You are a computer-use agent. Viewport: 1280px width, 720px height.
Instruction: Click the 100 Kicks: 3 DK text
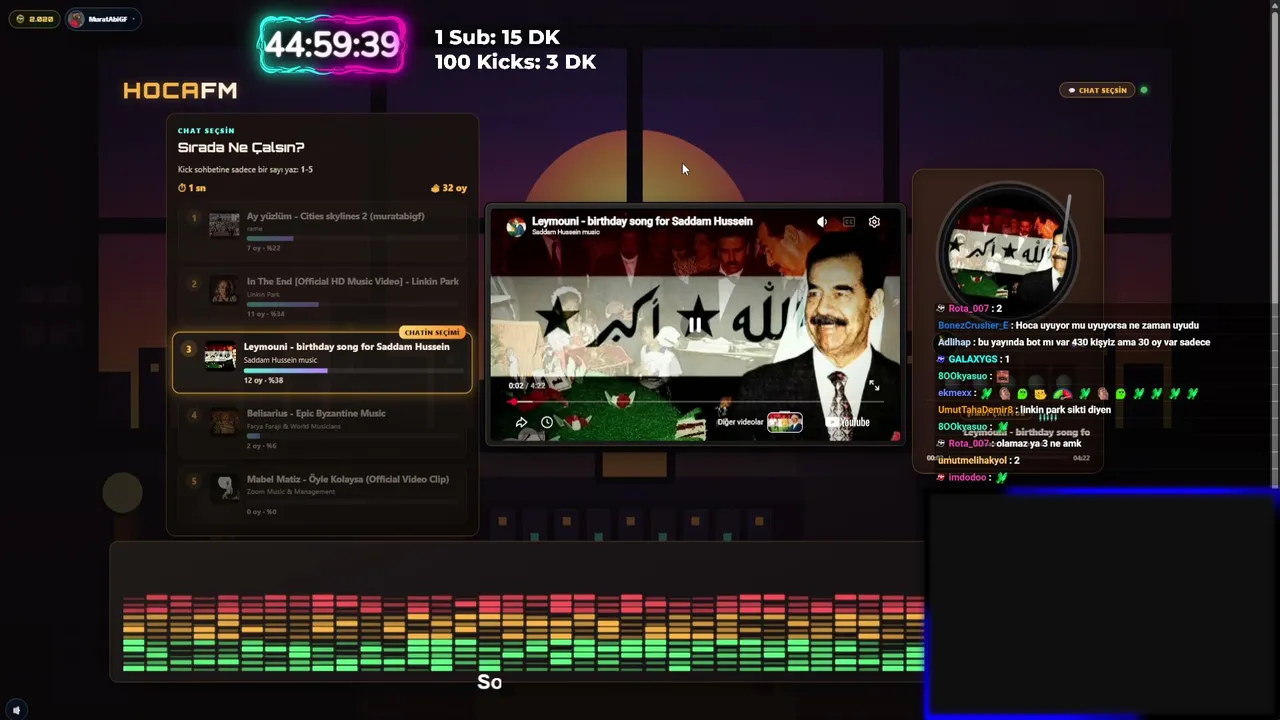(x=515, y=62)
